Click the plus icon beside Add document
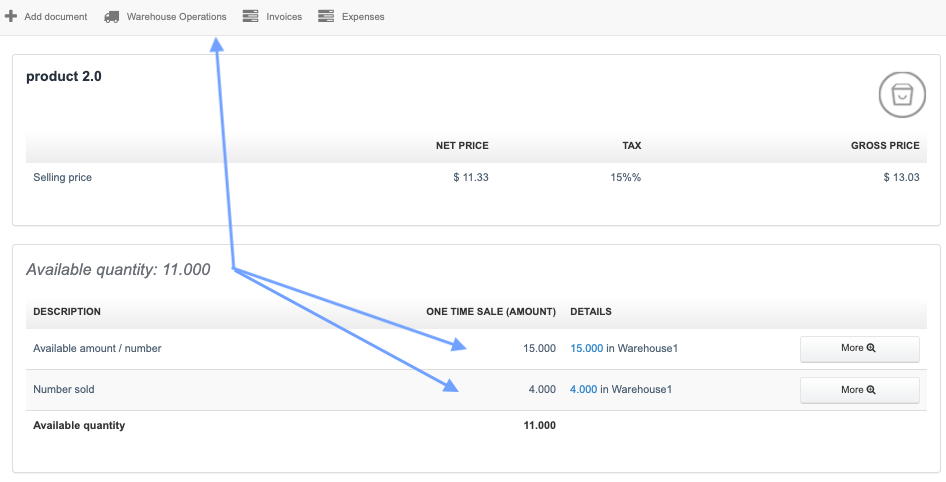The width and height of the screenshot is (946, 482). (11, 17)
